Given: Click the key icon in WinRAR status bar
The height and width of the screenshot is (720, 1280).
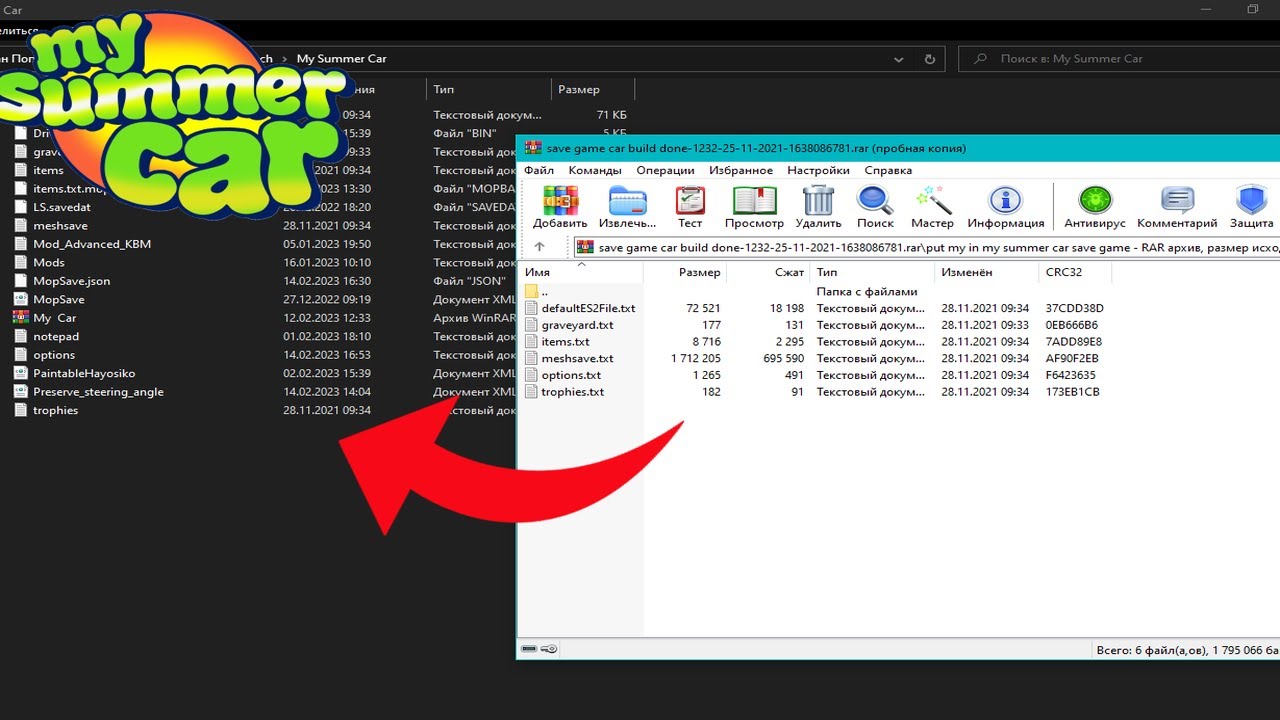Looking at the screenshot, I should (549, 649).
